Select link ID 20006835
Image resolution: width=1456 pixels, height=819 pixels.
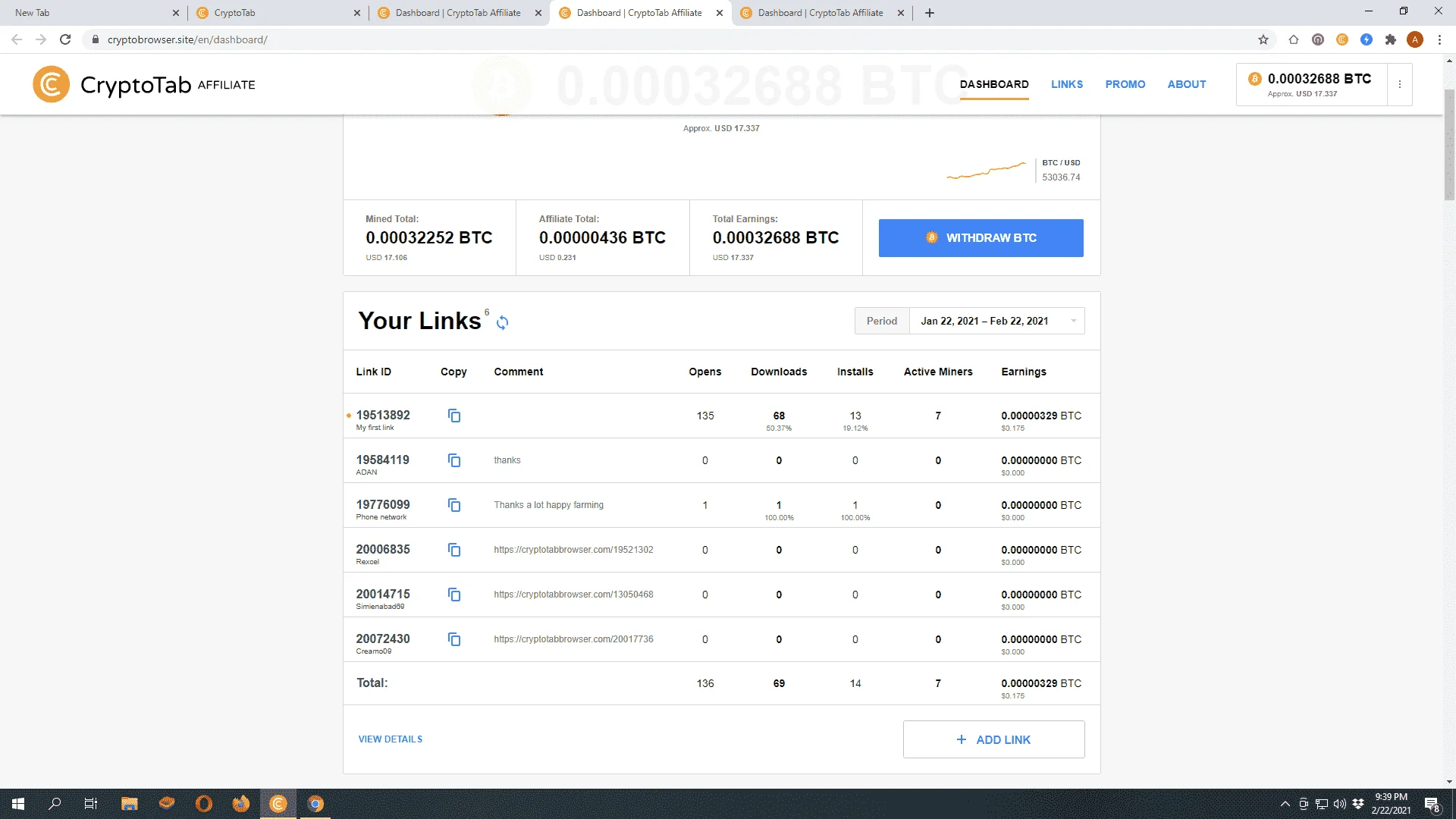[383, 549]
